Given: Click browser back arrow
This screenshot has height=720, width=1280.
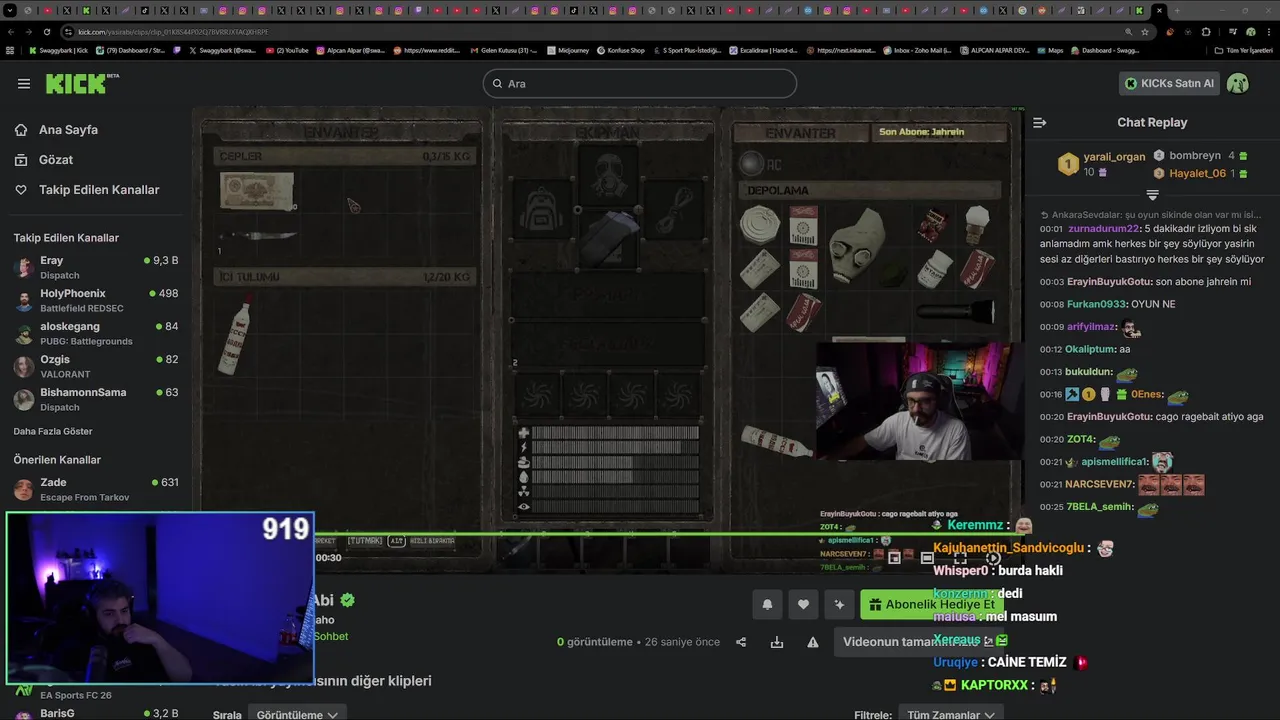Looking at the screenshot, I should click(x=11, y=32).
